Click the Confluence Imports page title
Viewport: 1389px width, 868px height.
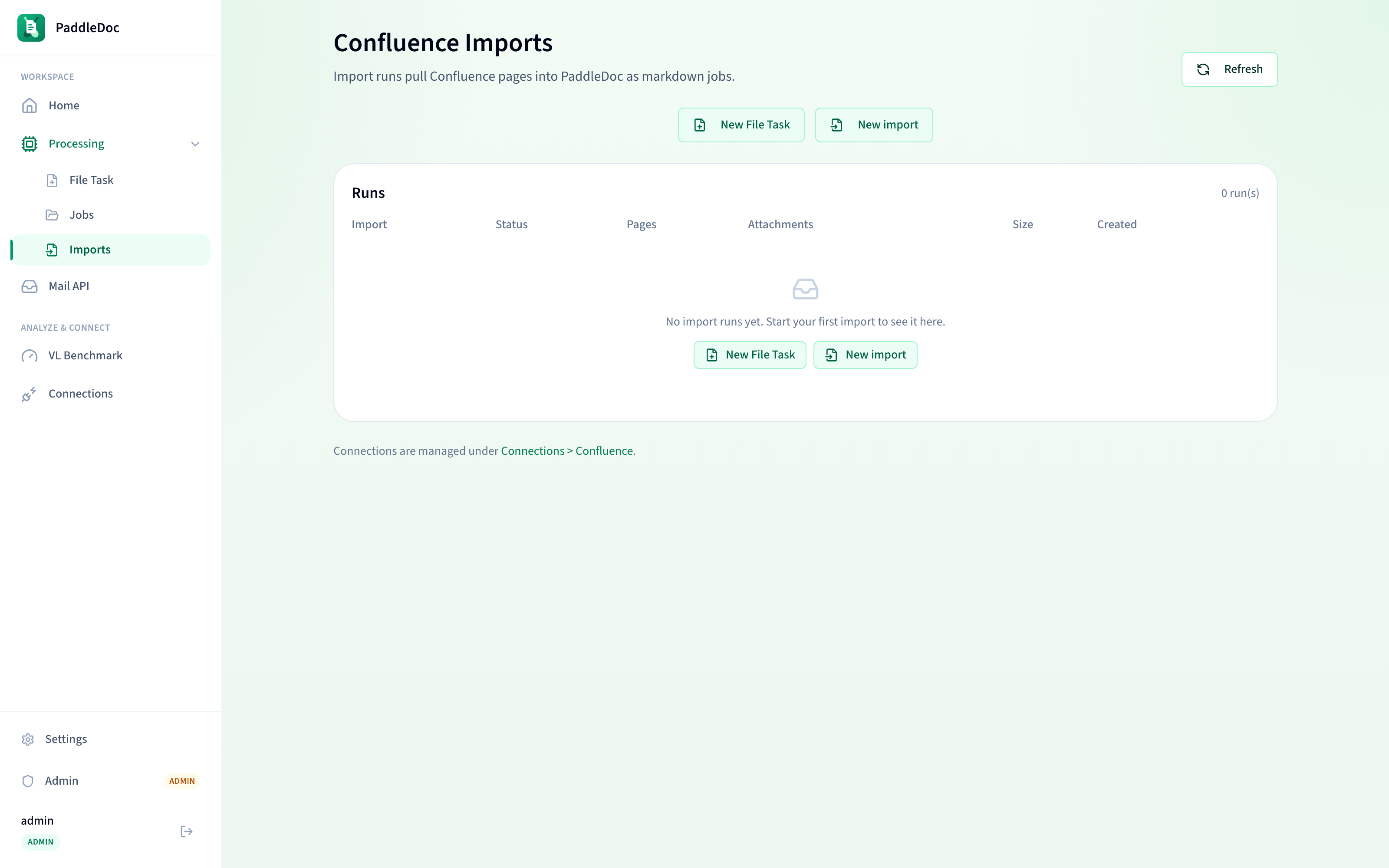click(x=443, y=43)
